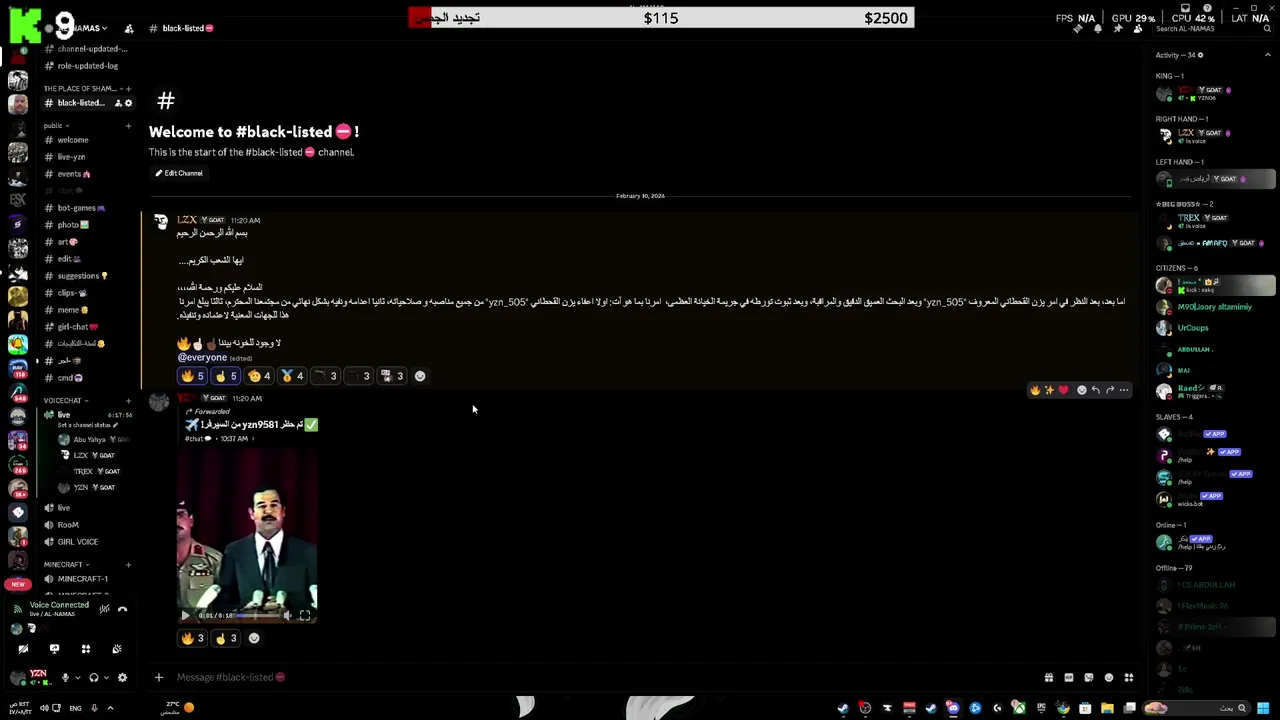This screenshot has height=720, width=1280.
Task: Show pinned messages
Action: click(x=1118, y=29)
